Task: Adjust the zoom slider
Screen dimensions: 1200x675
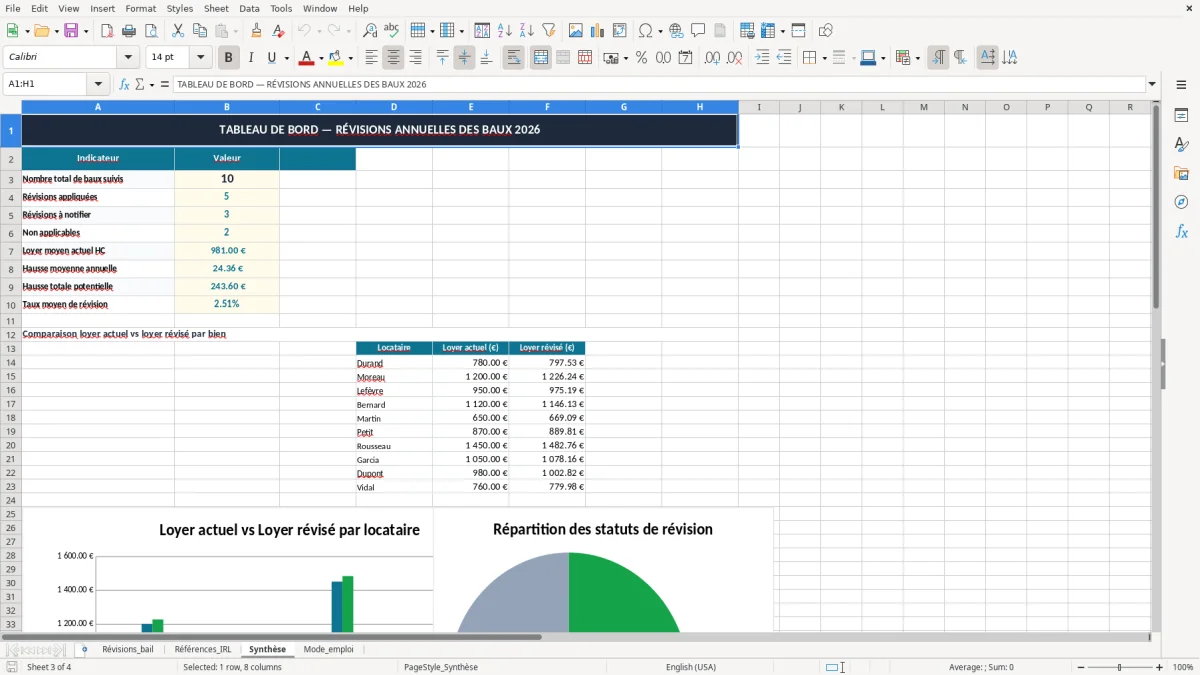Action: pyautogui.click(x=1120, y=667)
